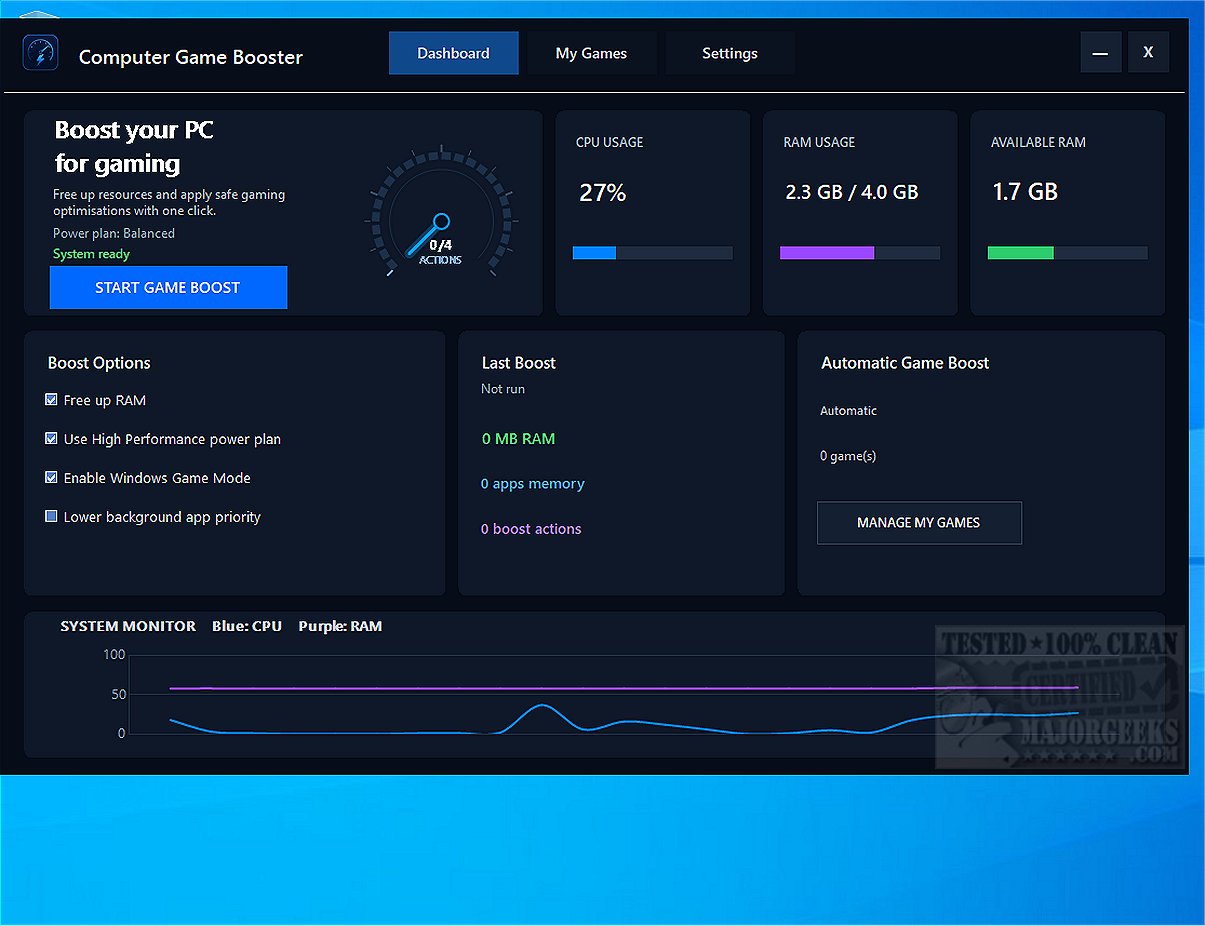Click the Not run status text

pos(503,389)
